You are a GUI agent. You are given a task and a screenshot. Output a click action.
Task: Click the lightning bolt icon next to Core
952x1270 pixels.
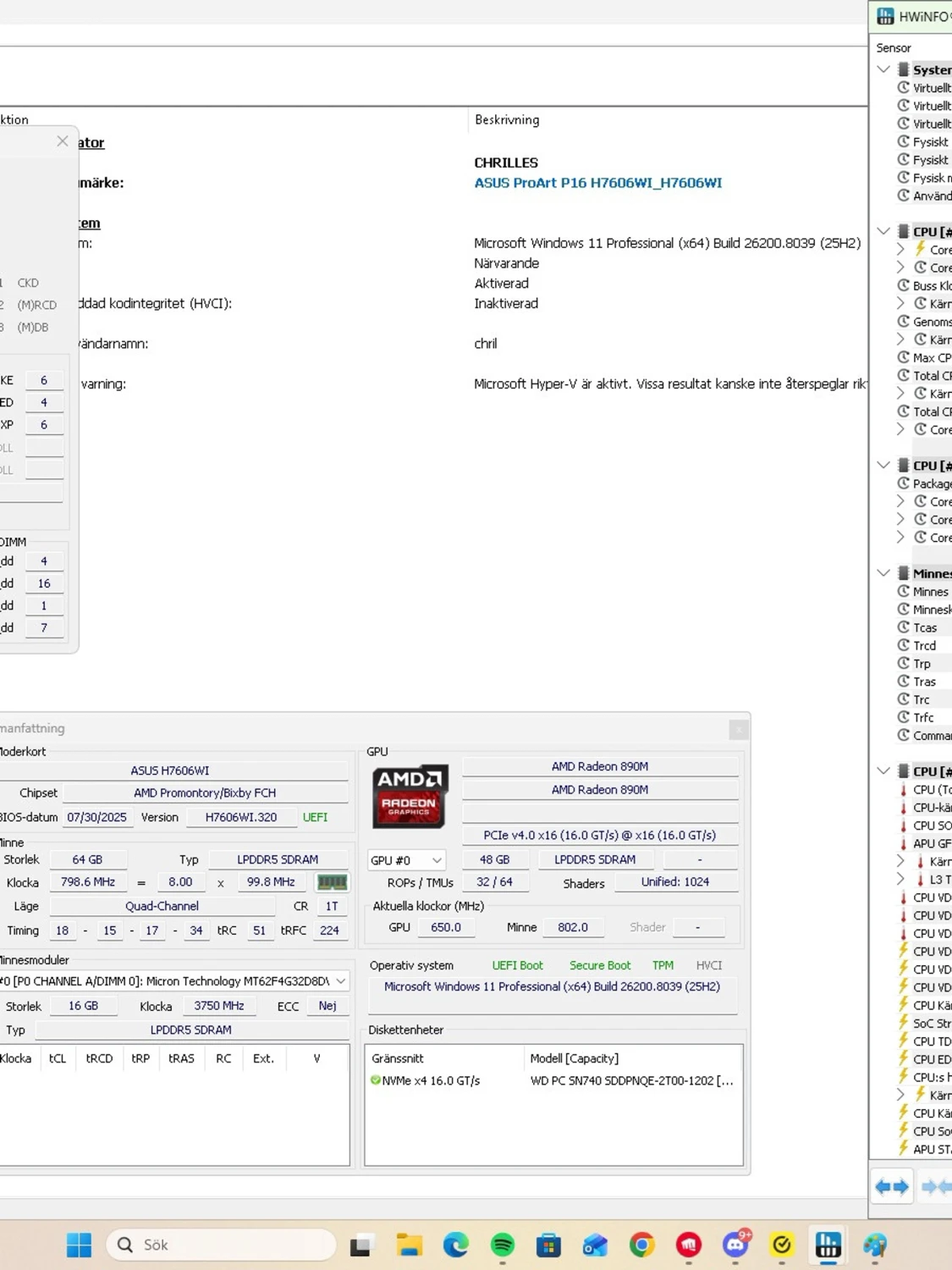(920, 249)
